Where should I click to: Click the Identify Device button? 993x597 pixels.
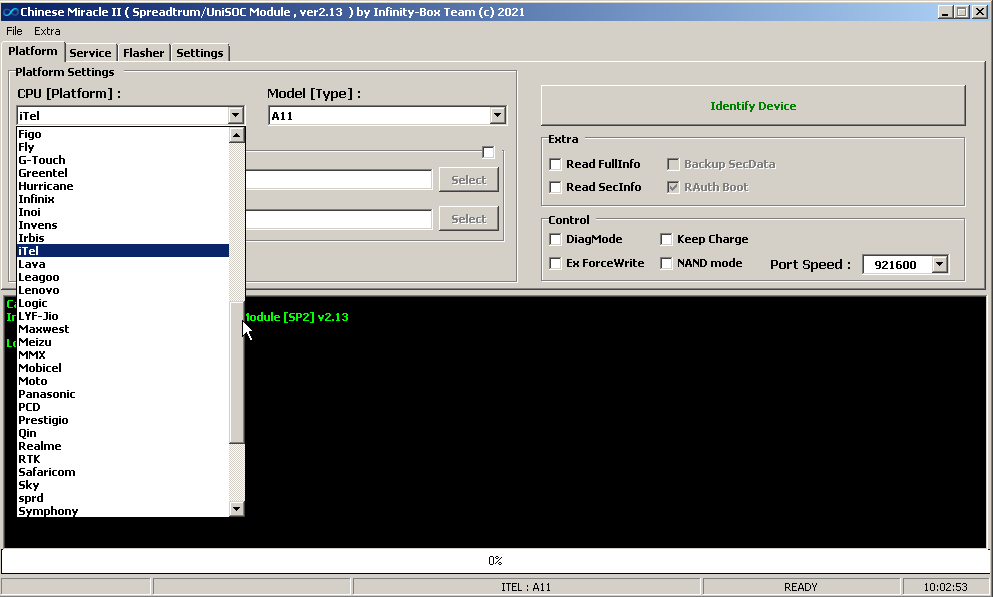coord(753,106)
